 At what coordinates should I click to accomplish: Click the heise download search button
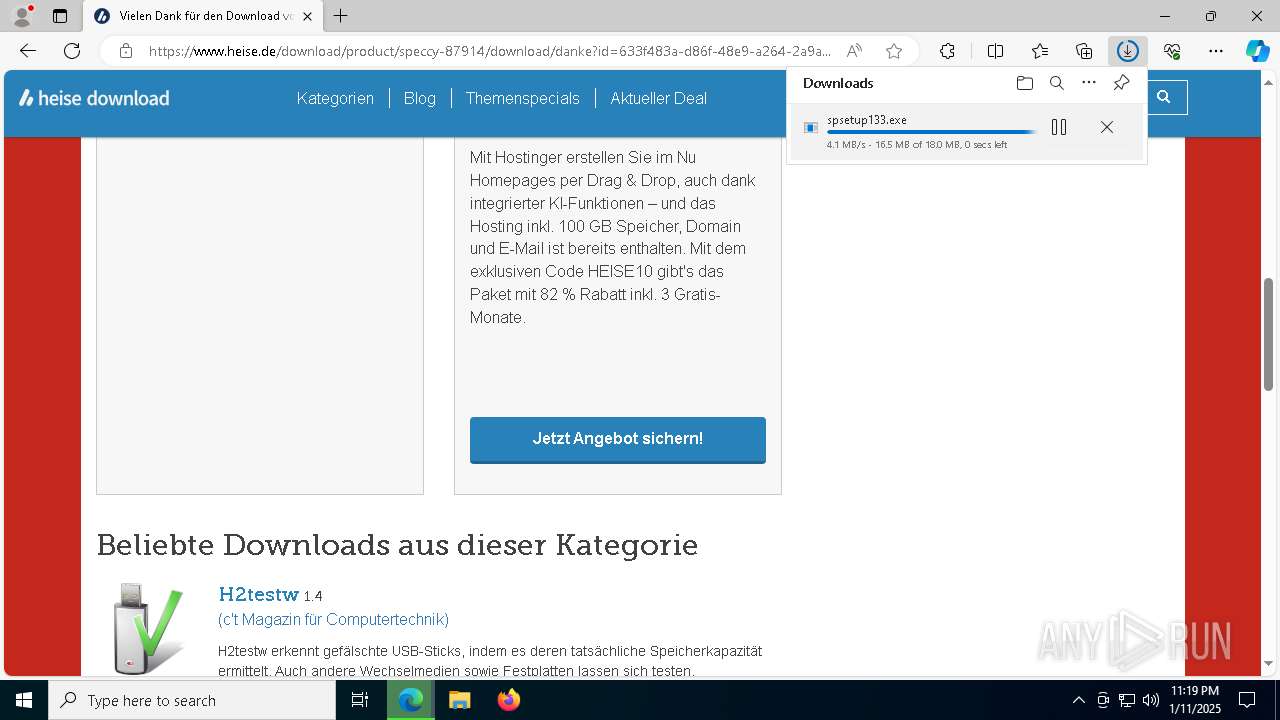click(1164, 97)
